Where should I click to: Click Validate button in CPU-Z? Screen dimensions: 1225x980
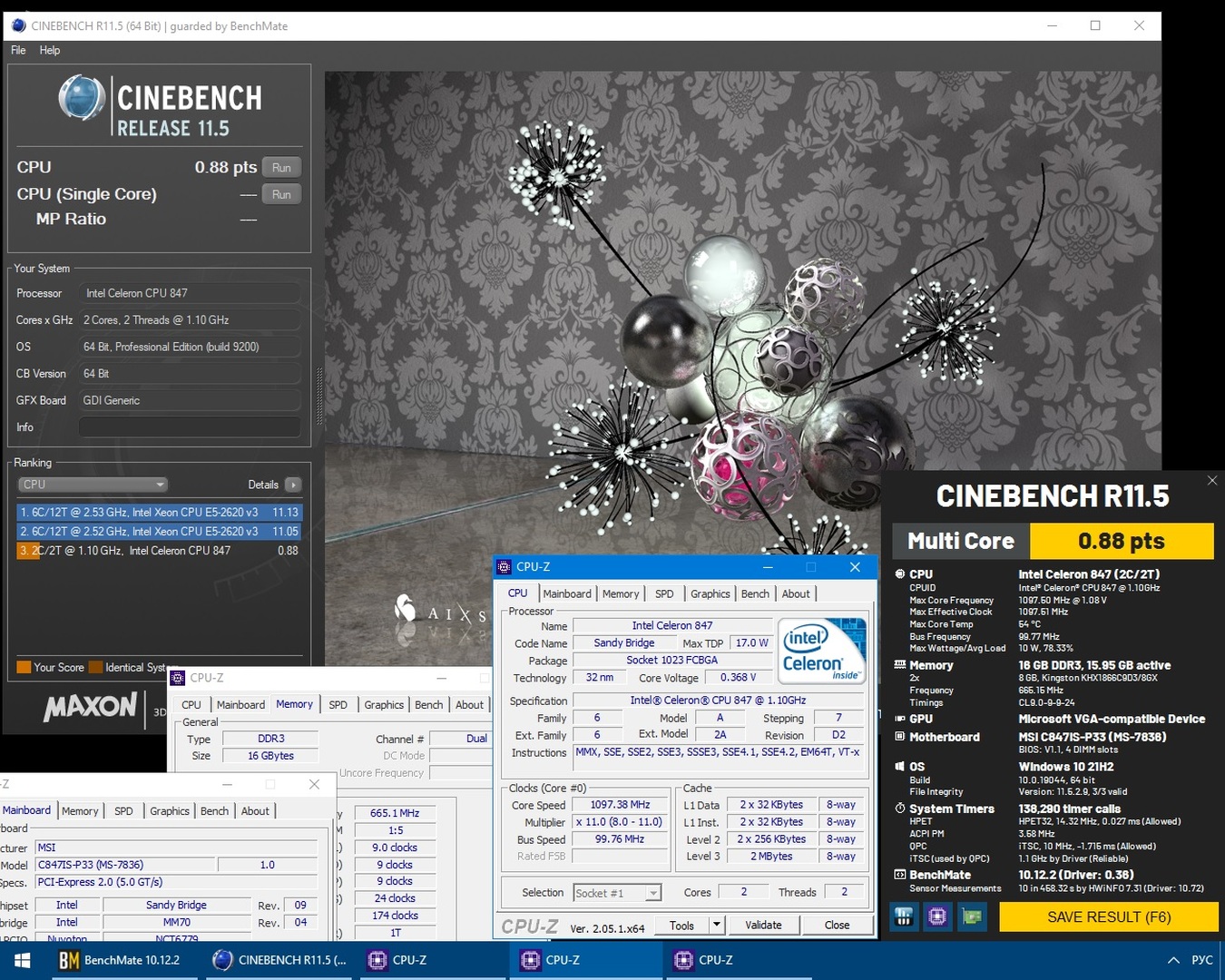pos(763,925)
